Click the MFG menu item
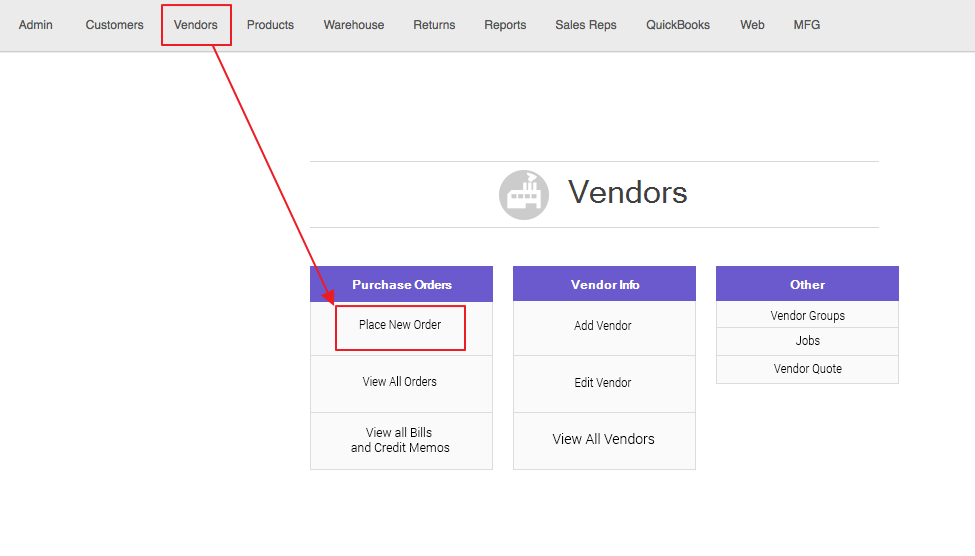 tap(806, 25)
